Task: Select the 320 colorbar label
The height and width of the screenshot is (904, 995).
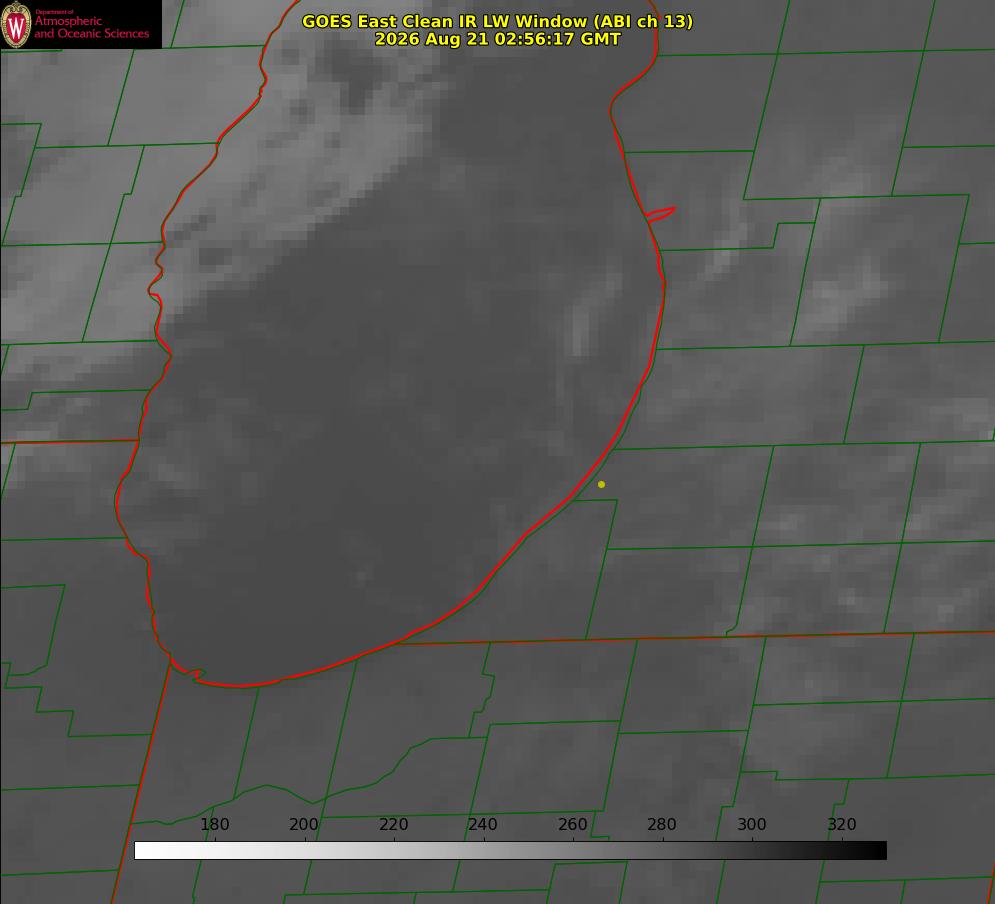Action: (842, 824)
